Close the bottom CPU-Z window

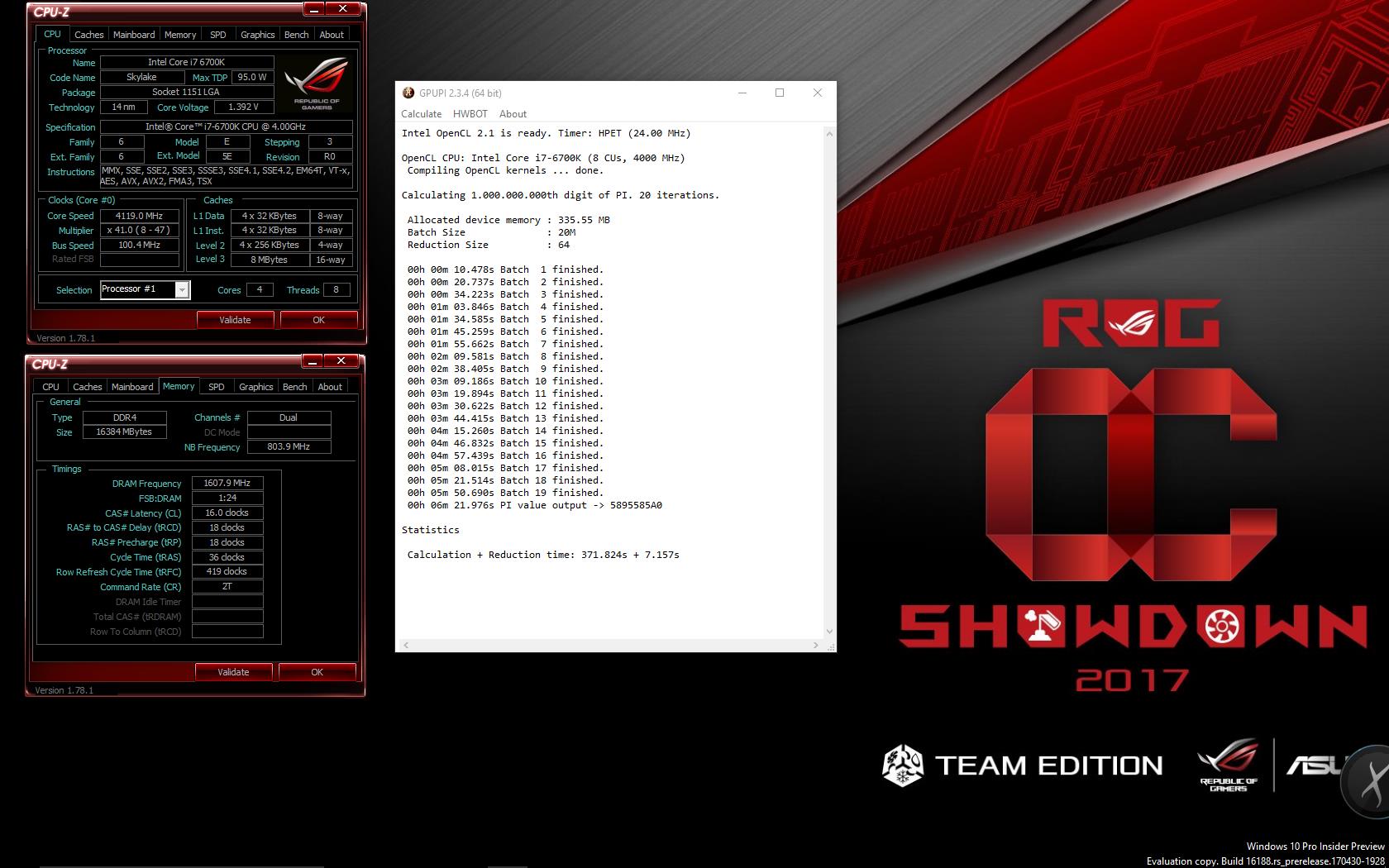(341, 361)
